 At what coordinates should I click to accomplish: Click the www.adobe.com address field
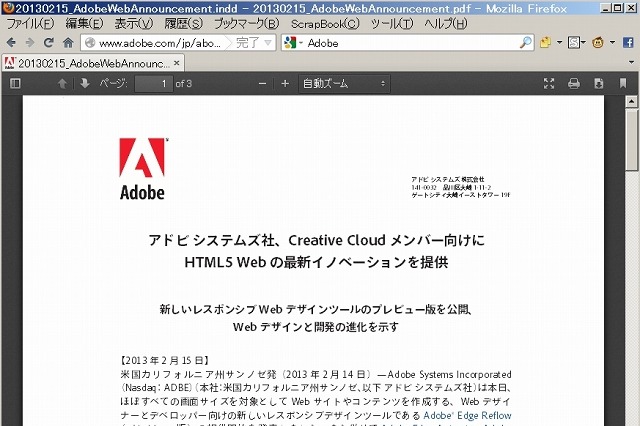pos(160,43)
